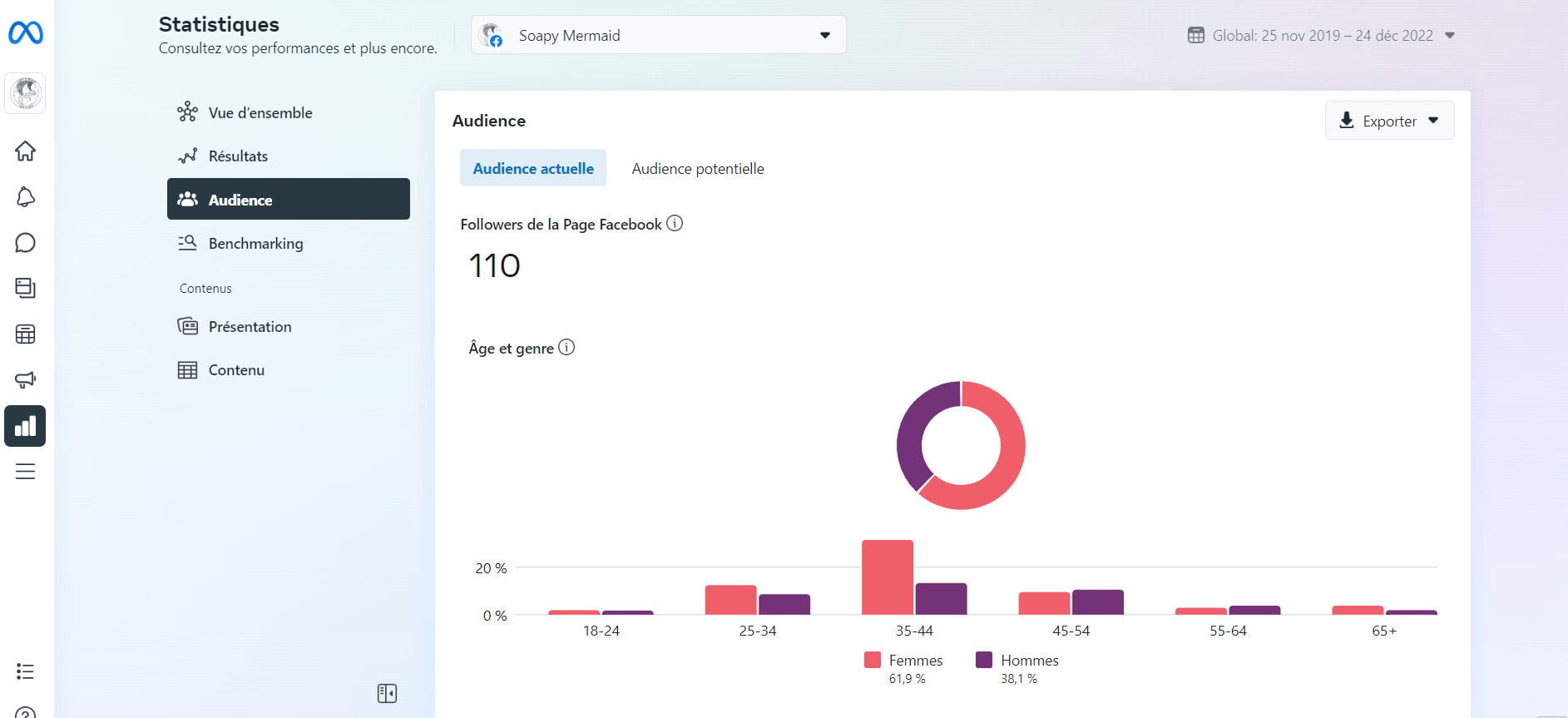1568x718 pixels.
Task: Click the Contenus section label
Action: [x=205, y=288]
